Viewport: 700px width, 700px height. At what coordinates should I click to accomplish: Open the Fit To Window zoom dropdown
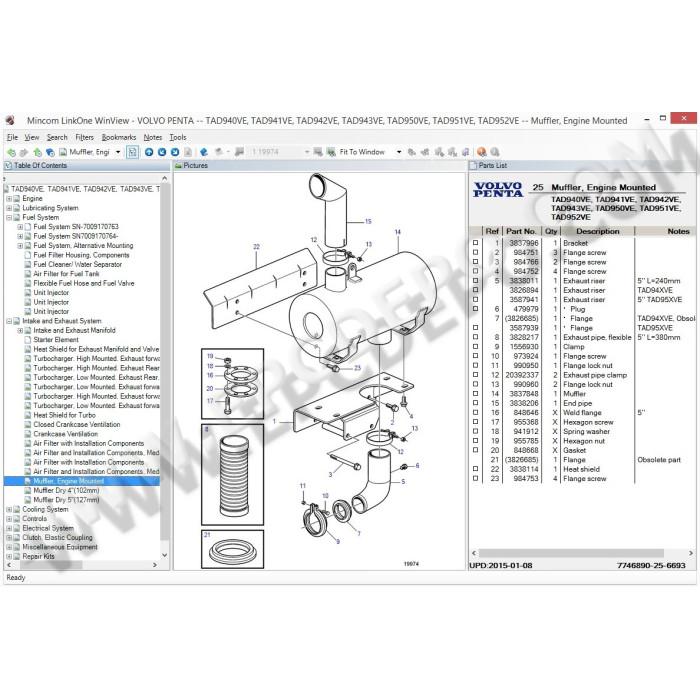click(399, 152)
